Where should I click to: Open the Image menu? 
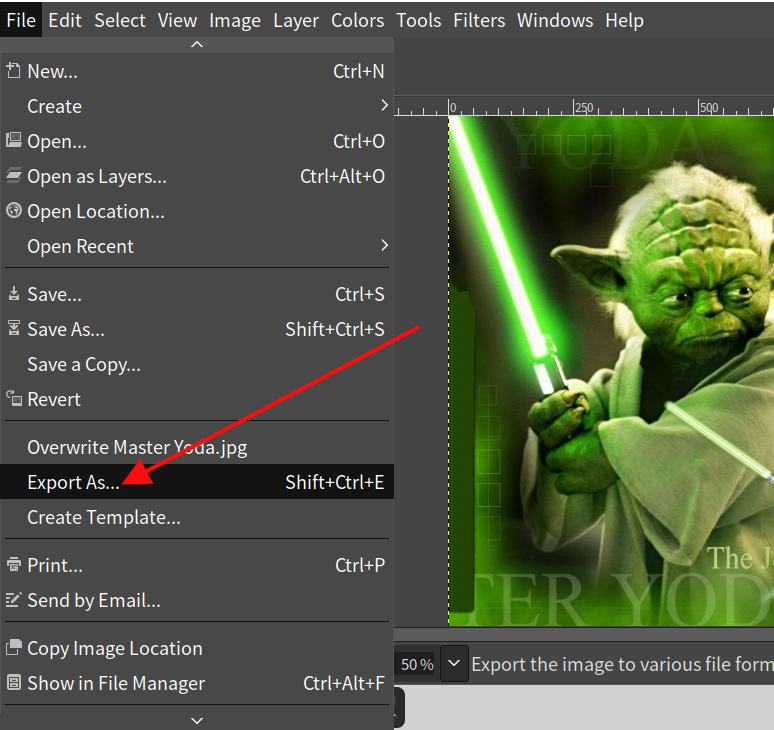pyautogui.click(x=235, y=20)
